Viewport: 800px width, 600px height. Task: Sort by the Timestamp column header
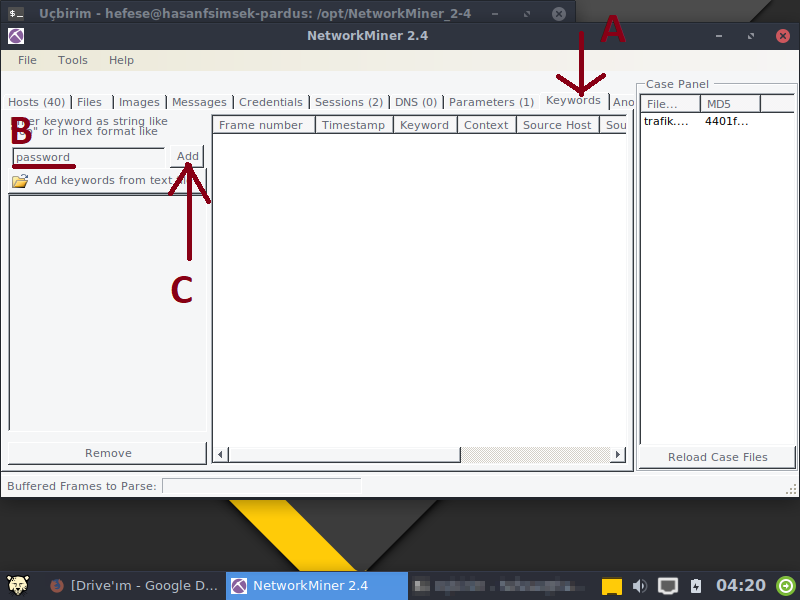(354, 125)
